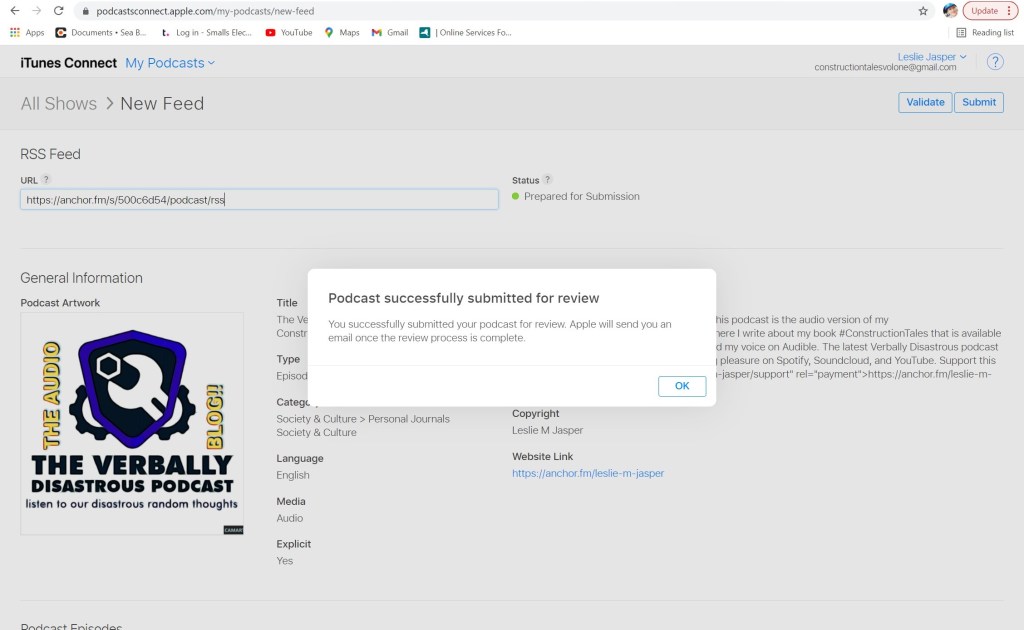Open the Chrome profile avatar
The height and width of the screenshot is (630, 1024).
pos(950,11)
